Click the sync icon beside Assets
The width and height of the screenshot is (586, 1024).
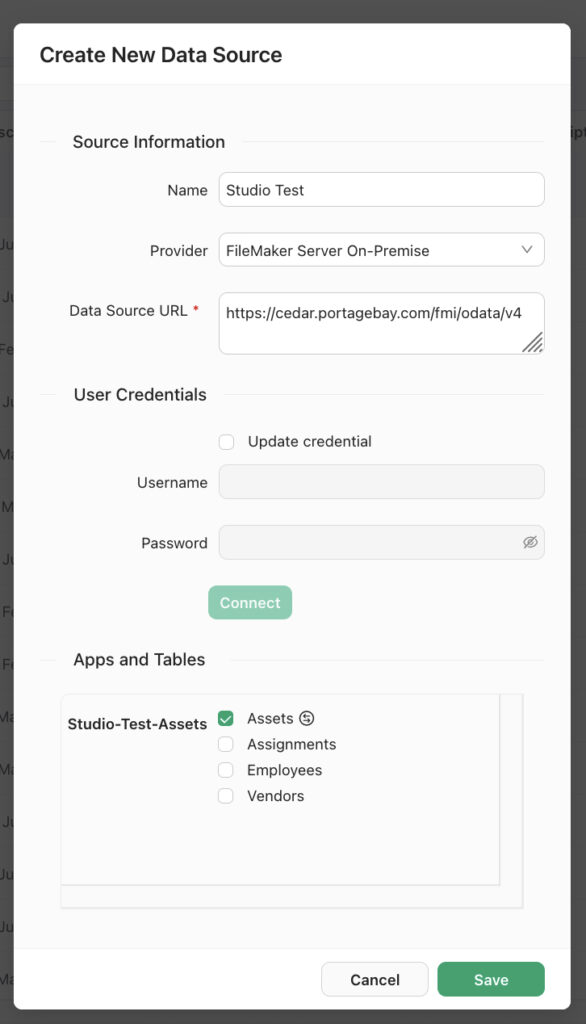[306, 718]
